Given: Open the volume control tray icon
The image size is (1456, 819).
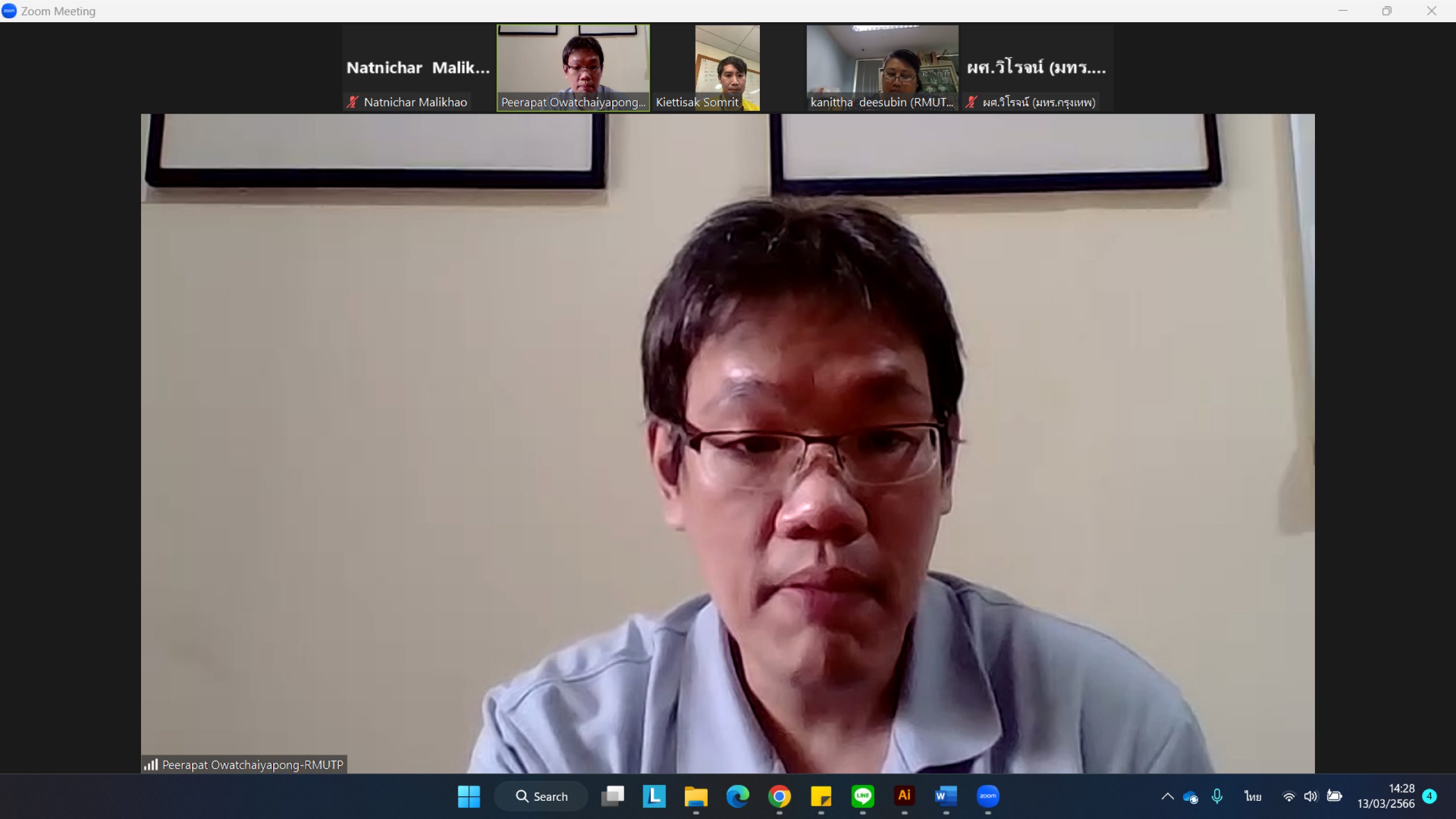Looking at the screenshot, I should coord(1310,796).
